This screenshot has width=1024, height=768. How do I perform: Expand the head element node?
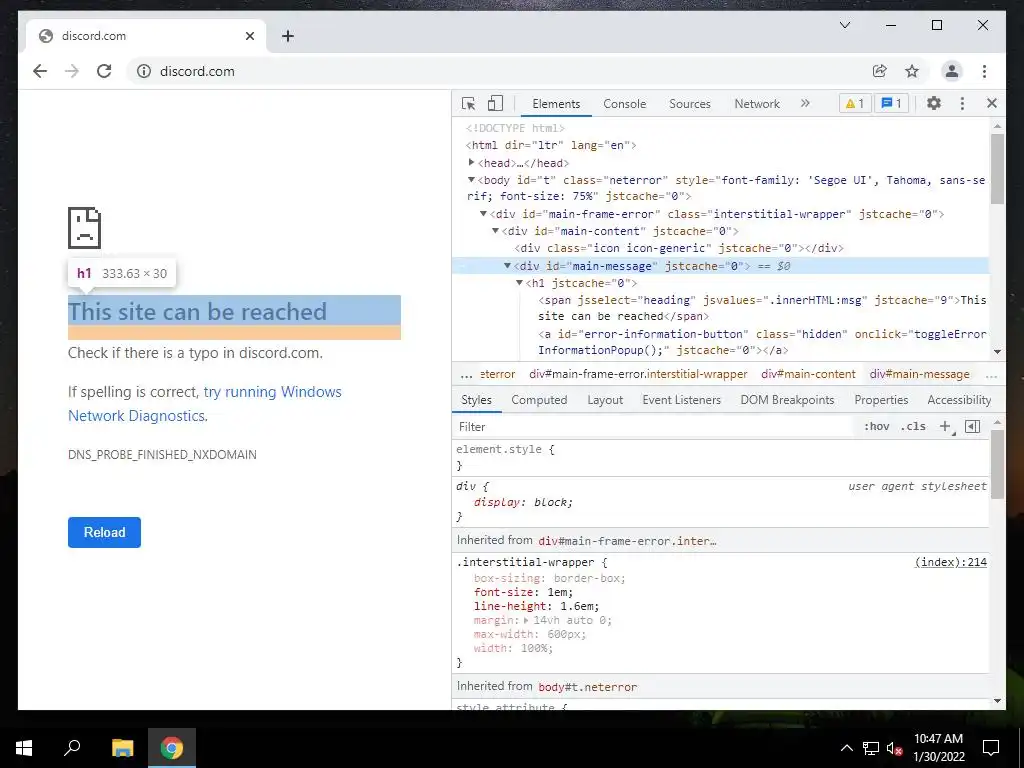click(x=472, y=163)
